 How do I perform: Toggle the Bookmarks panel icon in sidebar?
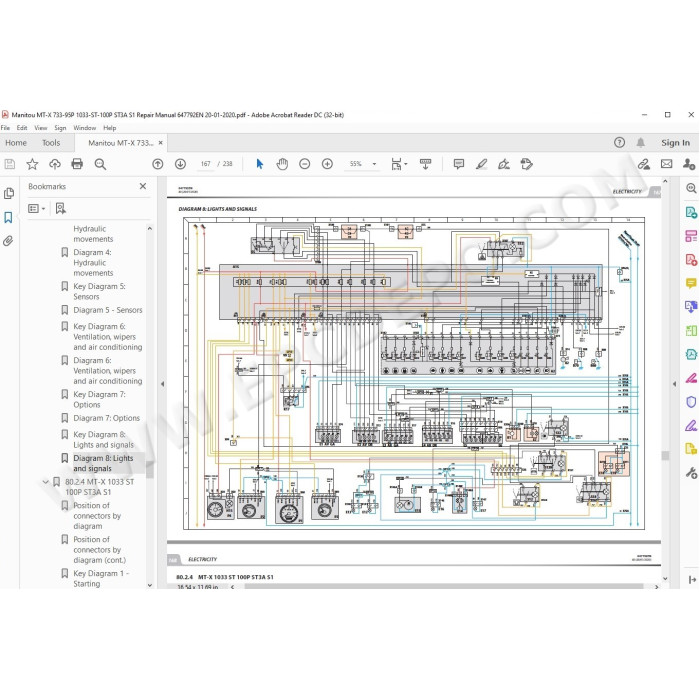pos(8,217)
